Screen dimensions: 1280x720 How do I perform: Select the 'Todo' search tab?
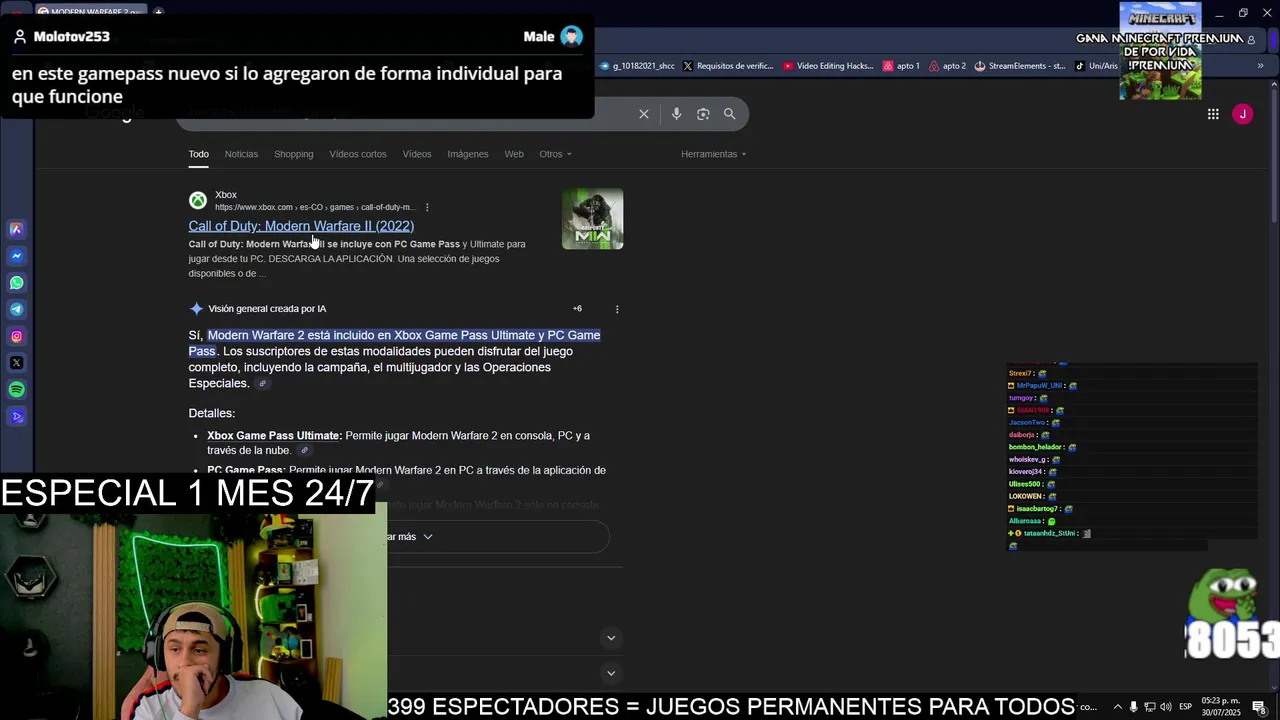point(199,154)
